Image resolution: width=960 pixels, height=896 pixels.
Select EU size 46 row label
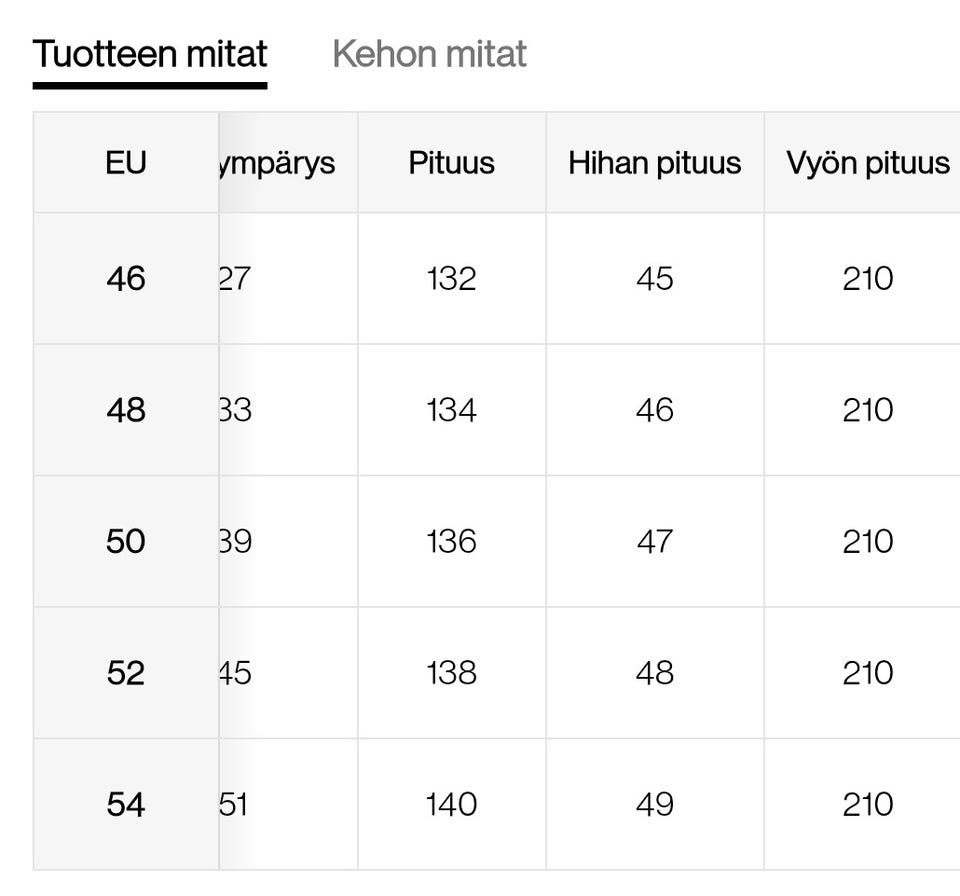point(126,278)
